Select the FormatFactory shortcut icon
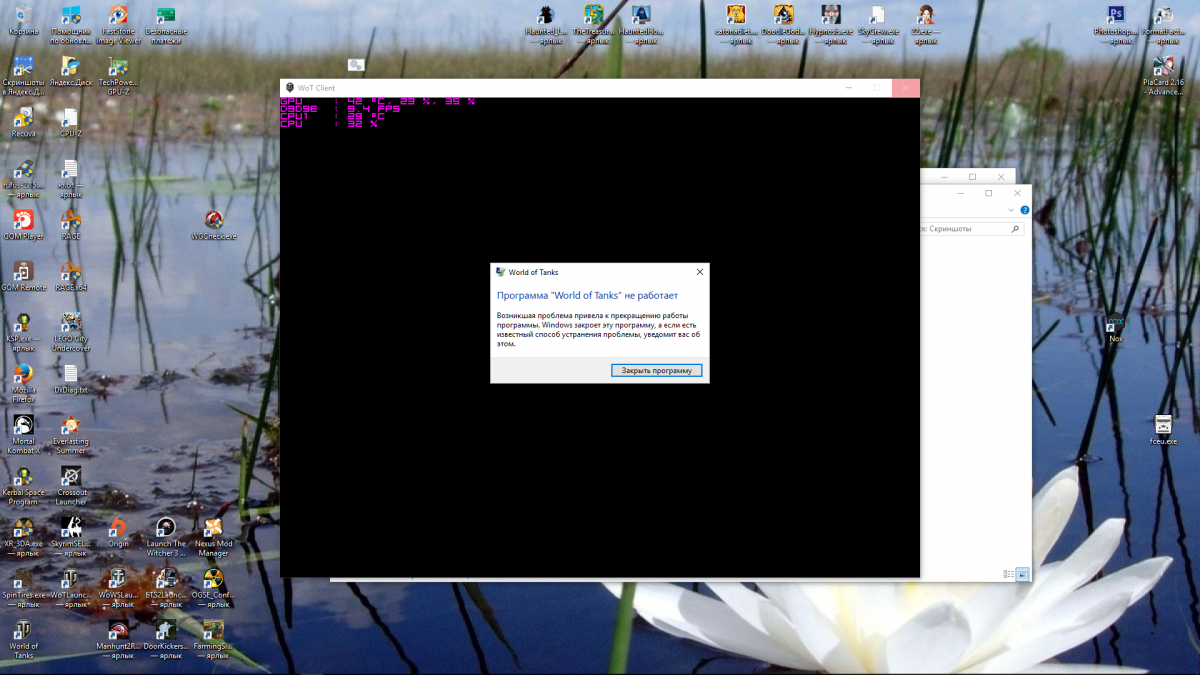The image size is (1200, 675). tap(1163, 24)
